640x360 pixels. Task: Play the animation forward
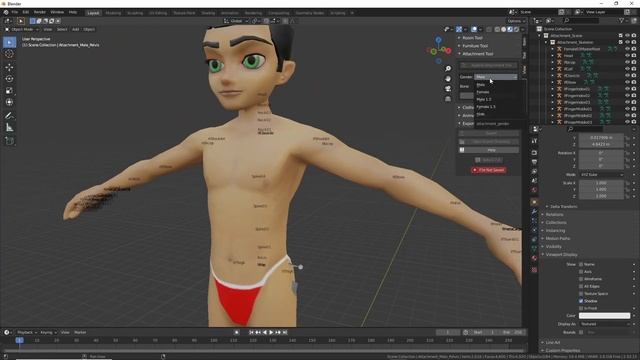click(x=271, y=332)
